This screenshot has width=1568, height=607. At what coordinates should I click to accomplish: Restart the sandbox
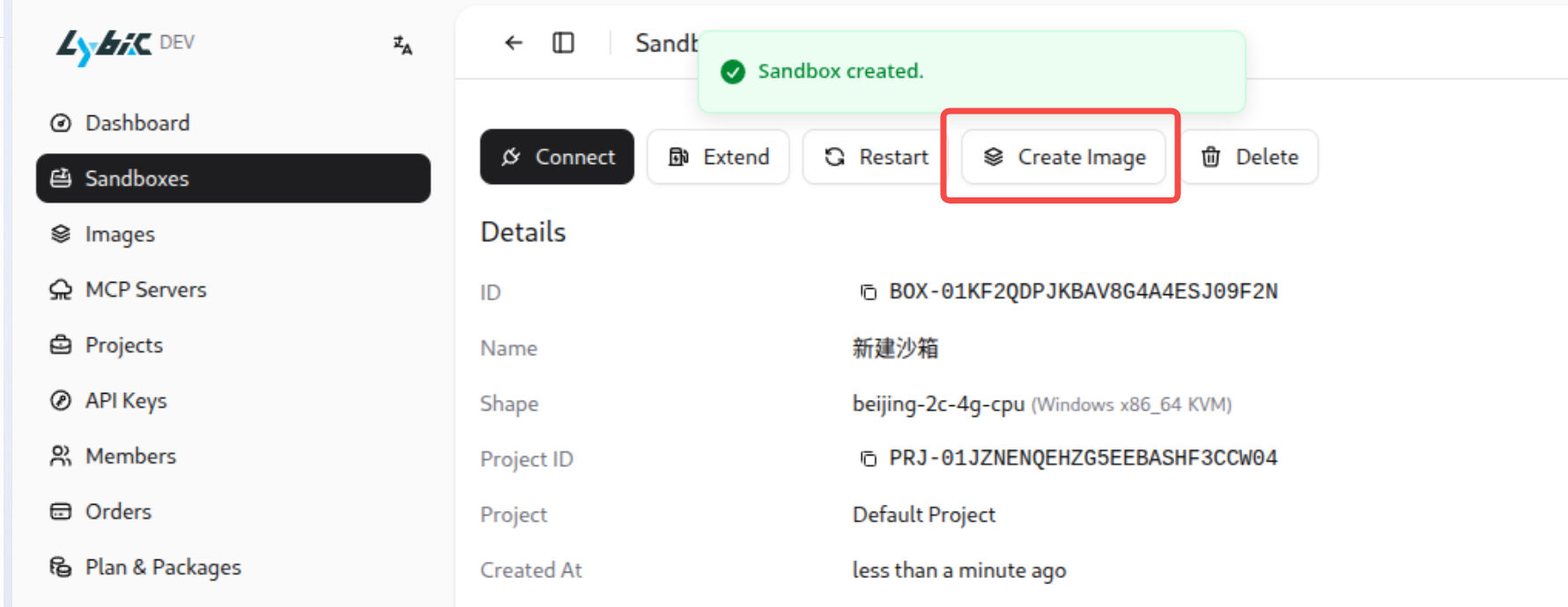(x=876, y=157)
